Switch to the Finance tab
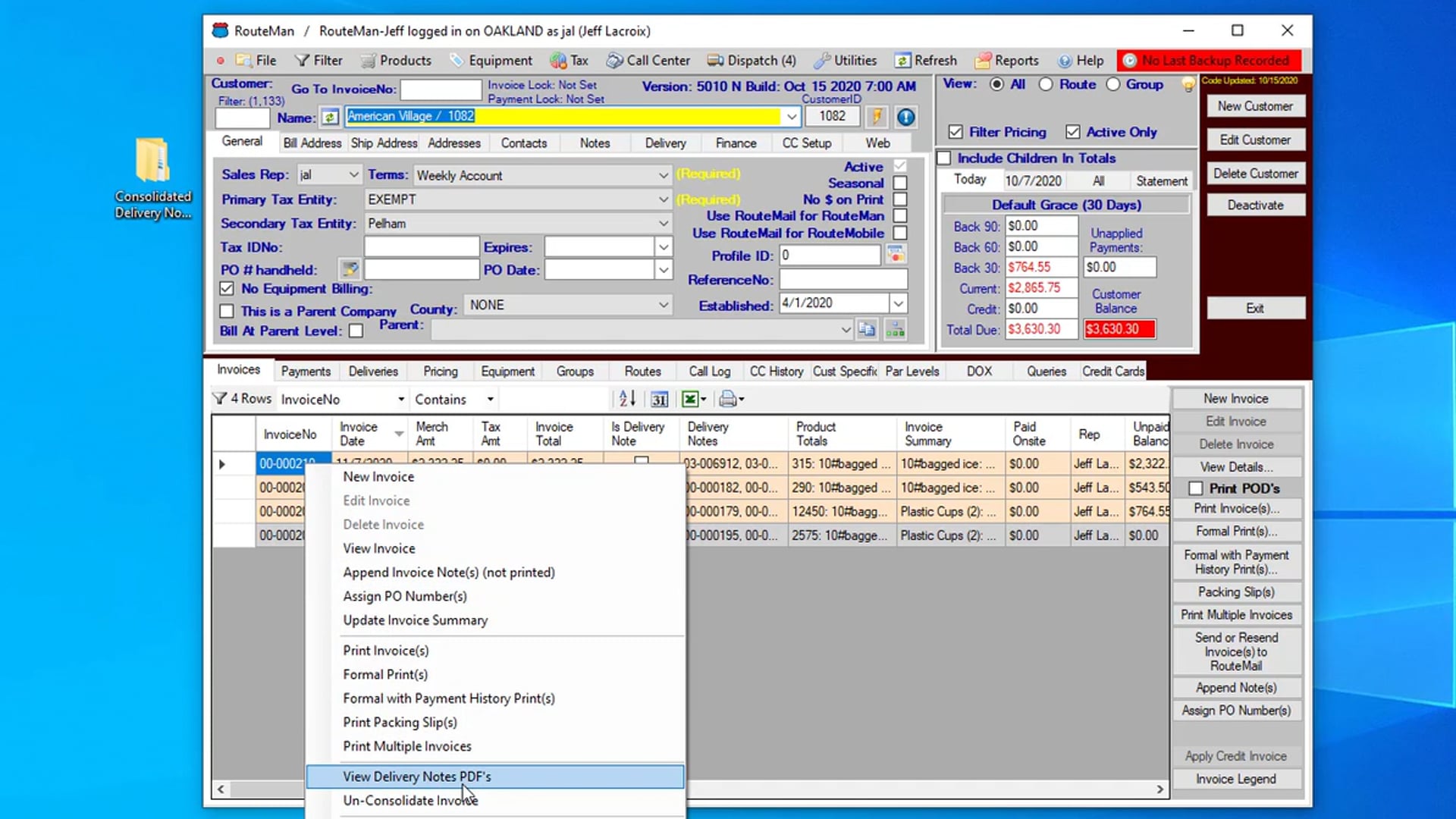The height and width of the screenshot is (819, 1456). [x=736, y=143]
